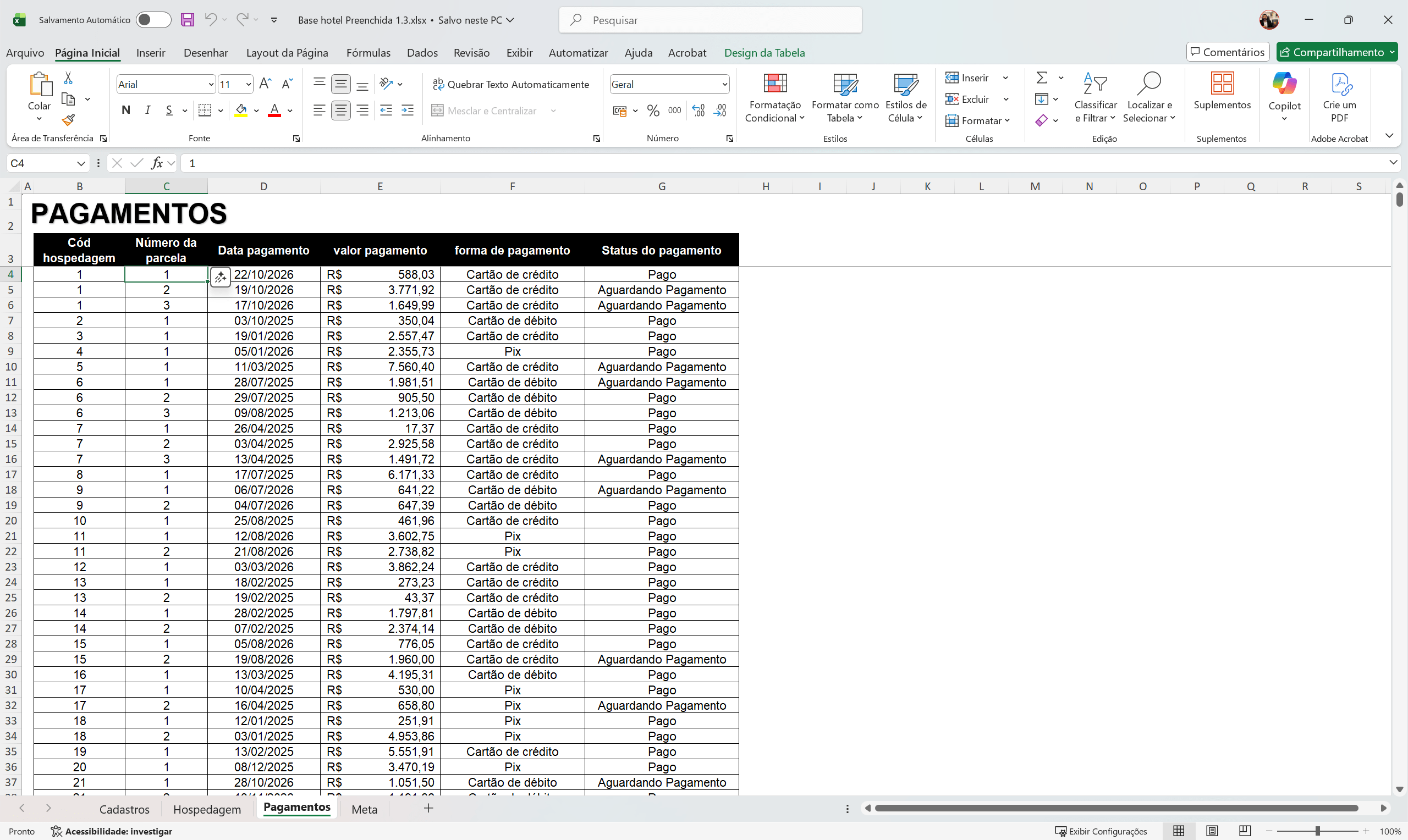Viewport: 1408px width, 840px height.
Task: Toggle the AutoSave switch
Action: point(153,20)
